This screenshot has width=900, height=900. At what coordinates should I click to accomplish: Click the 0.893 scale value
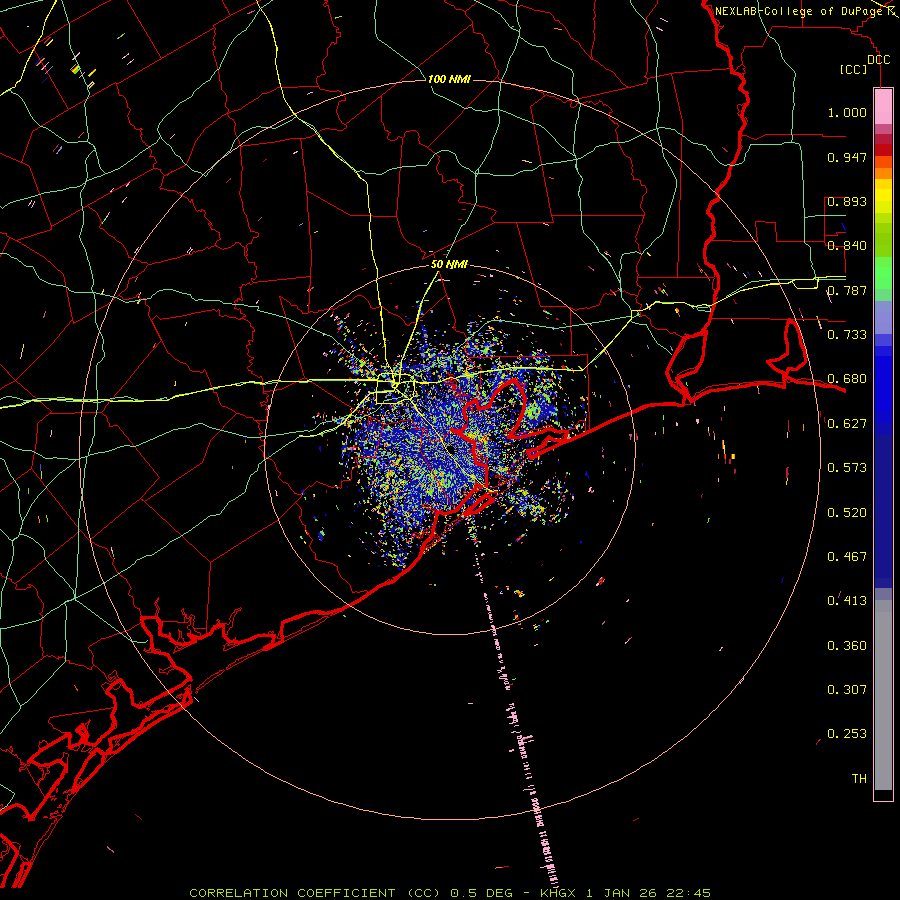[847, 201]
